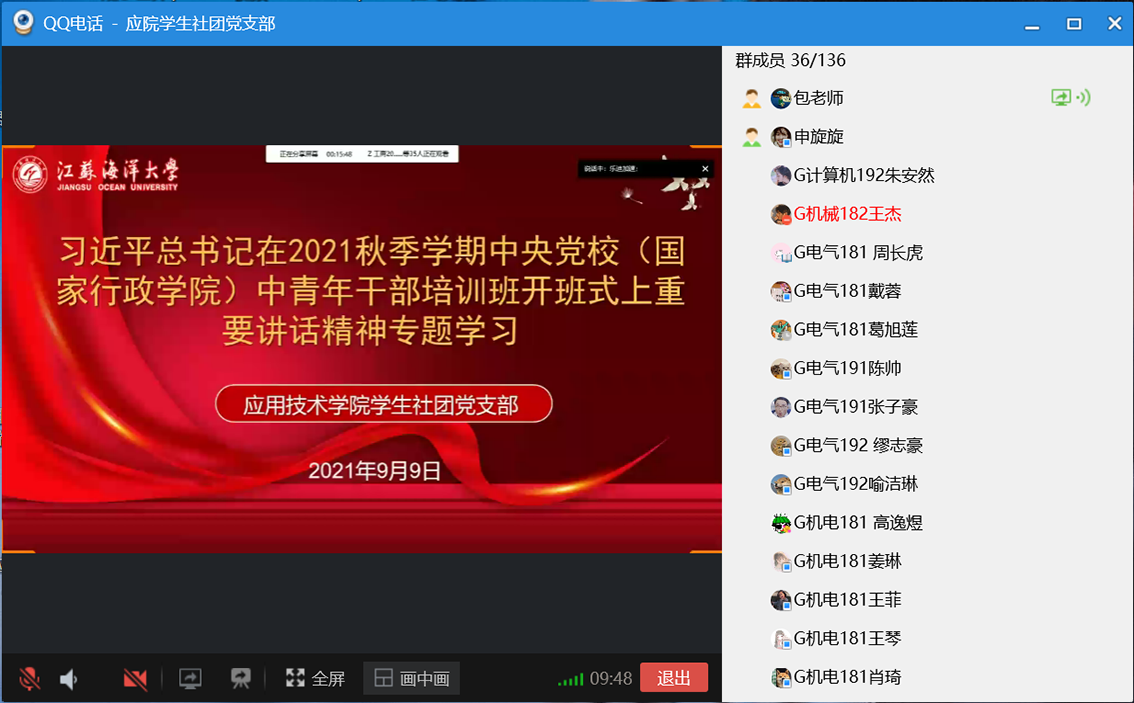
Task: Close the small notification popup on the video
Action: coord(705,169)
